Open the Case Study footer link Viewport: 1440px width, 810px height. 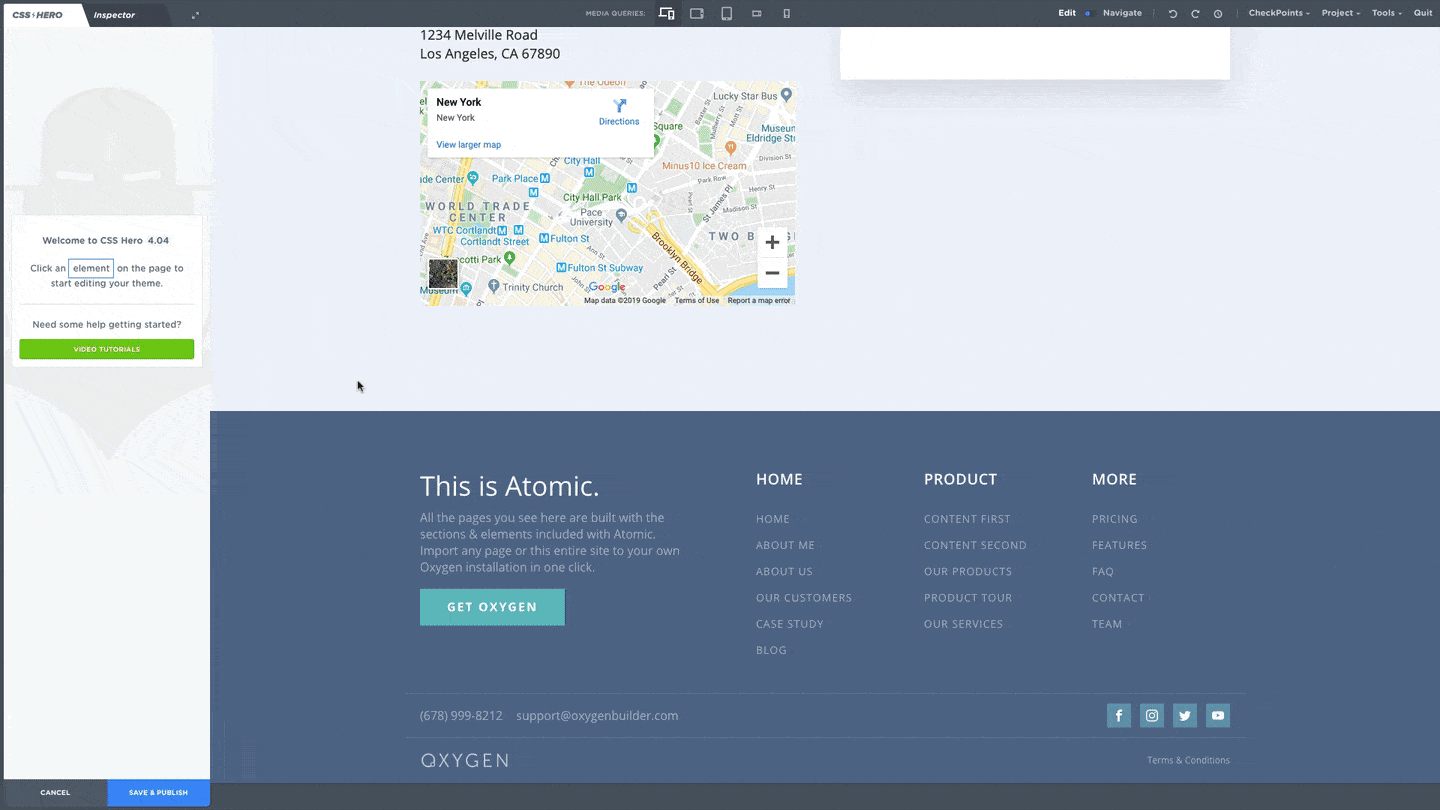click(790, 623)
